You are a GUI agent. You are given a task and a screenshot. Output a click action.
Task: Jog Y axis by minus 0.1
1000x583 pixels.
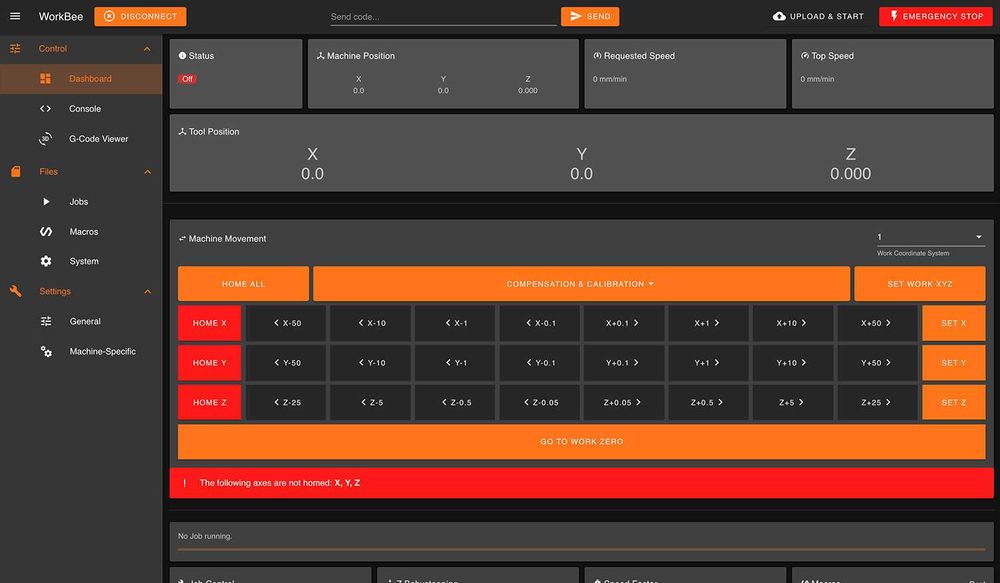coord(540,362)
